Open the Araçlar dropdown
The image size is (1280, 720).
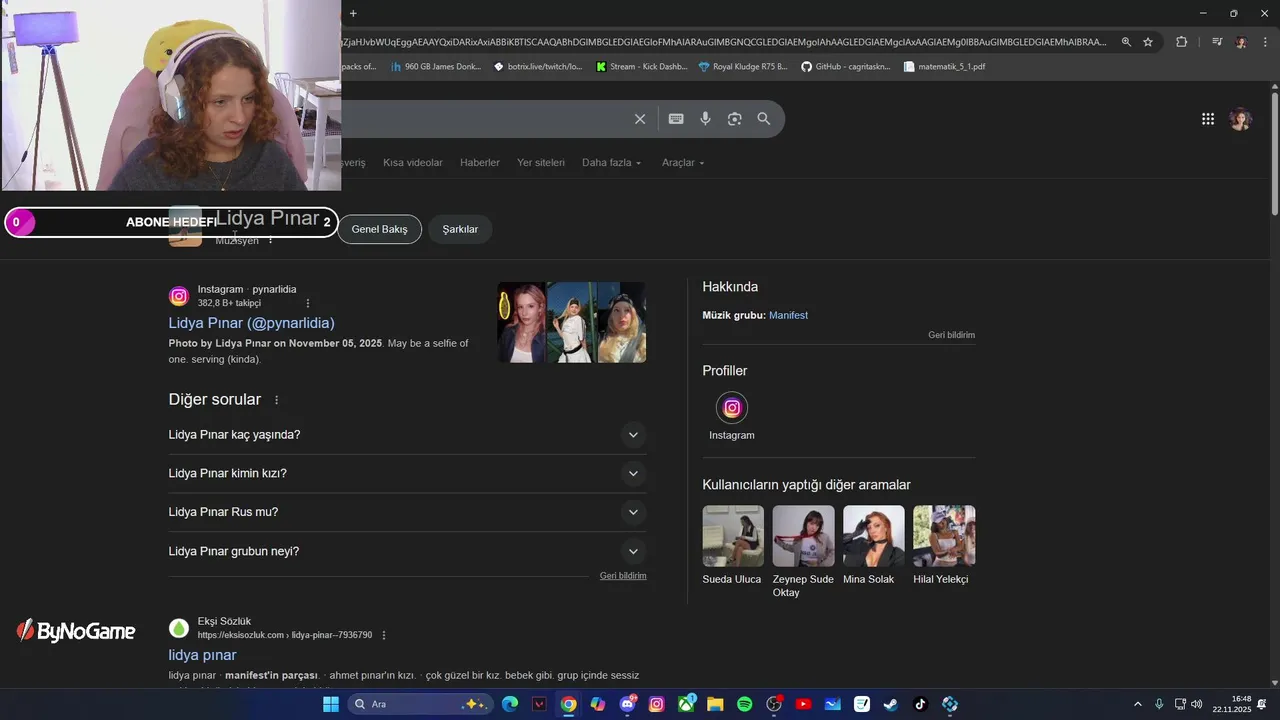click(683, 163)
